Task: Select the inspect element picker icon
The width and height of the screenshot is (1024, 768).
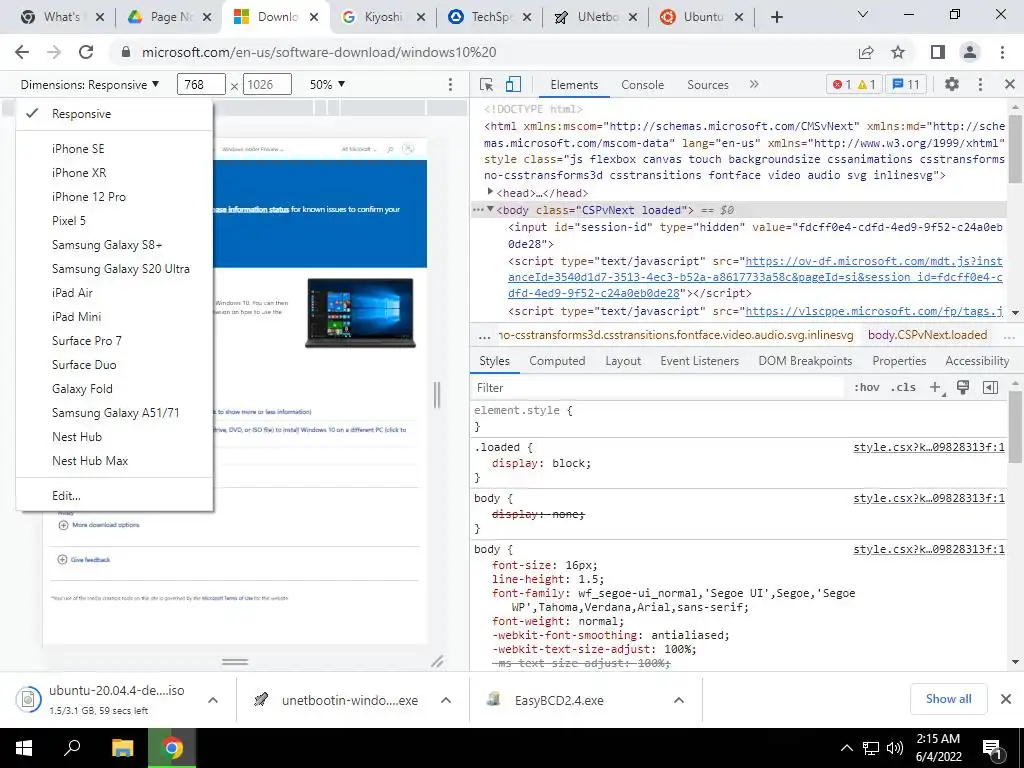Action: [x=486, y=84]
